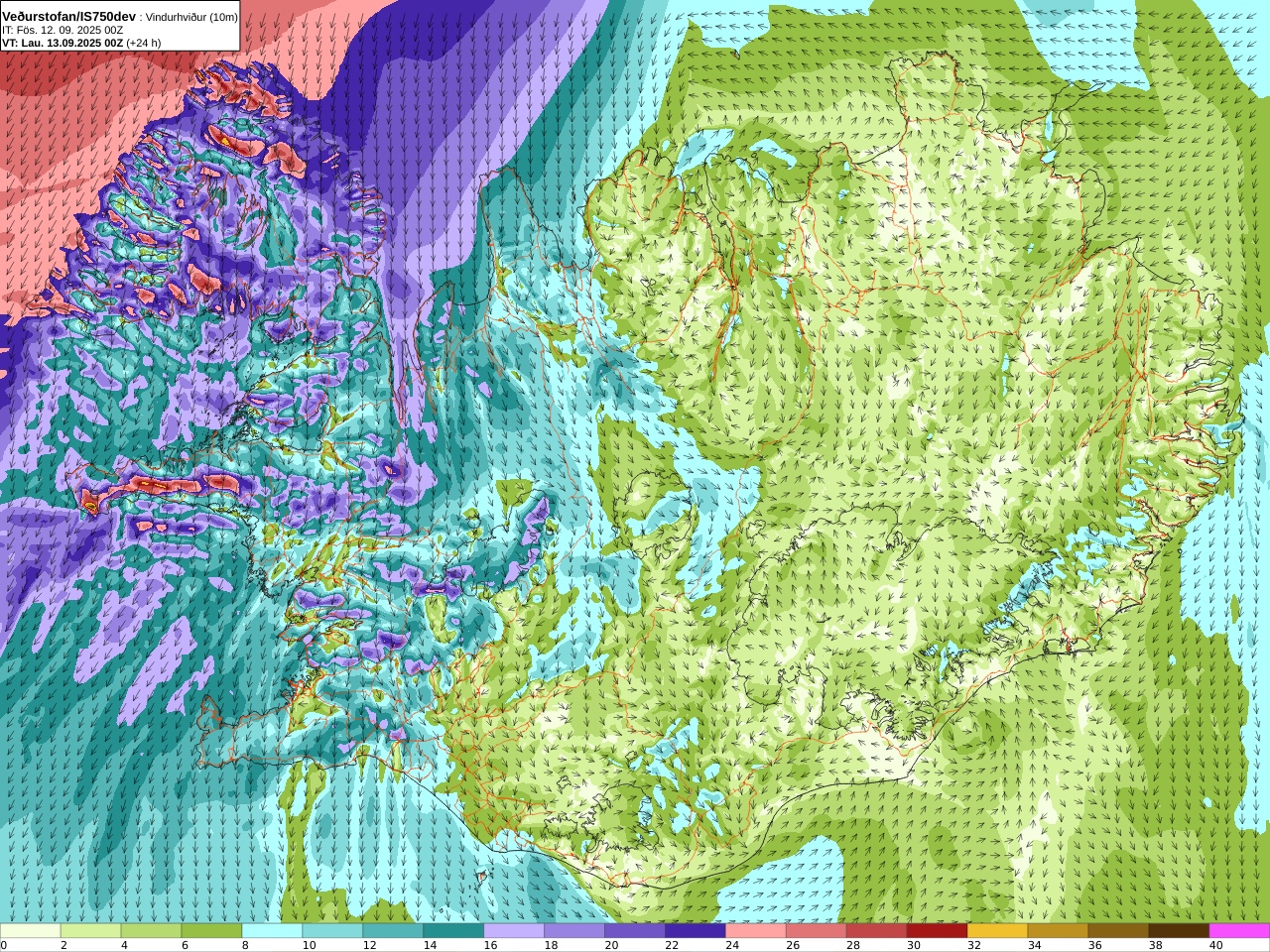Screen dimensions: 1270x952
Task: Click the legend value '40'
Action: pyautogui.click(x=1216, y=946)
